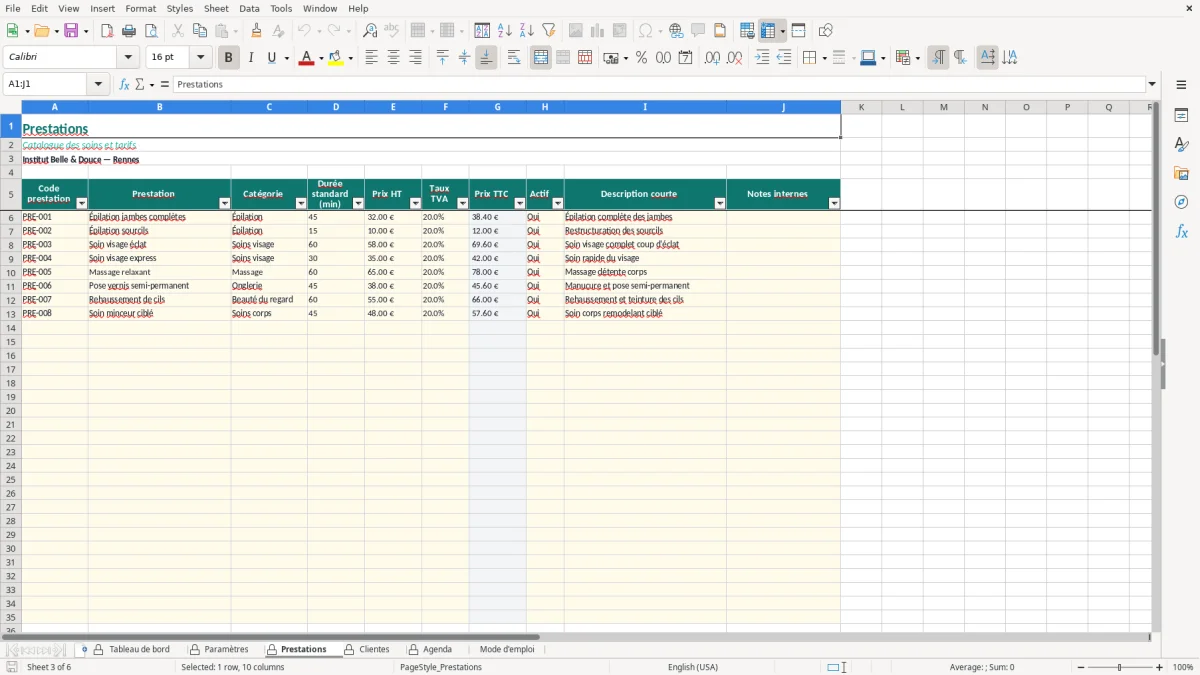Toggle print preview icon

point(151,31)
